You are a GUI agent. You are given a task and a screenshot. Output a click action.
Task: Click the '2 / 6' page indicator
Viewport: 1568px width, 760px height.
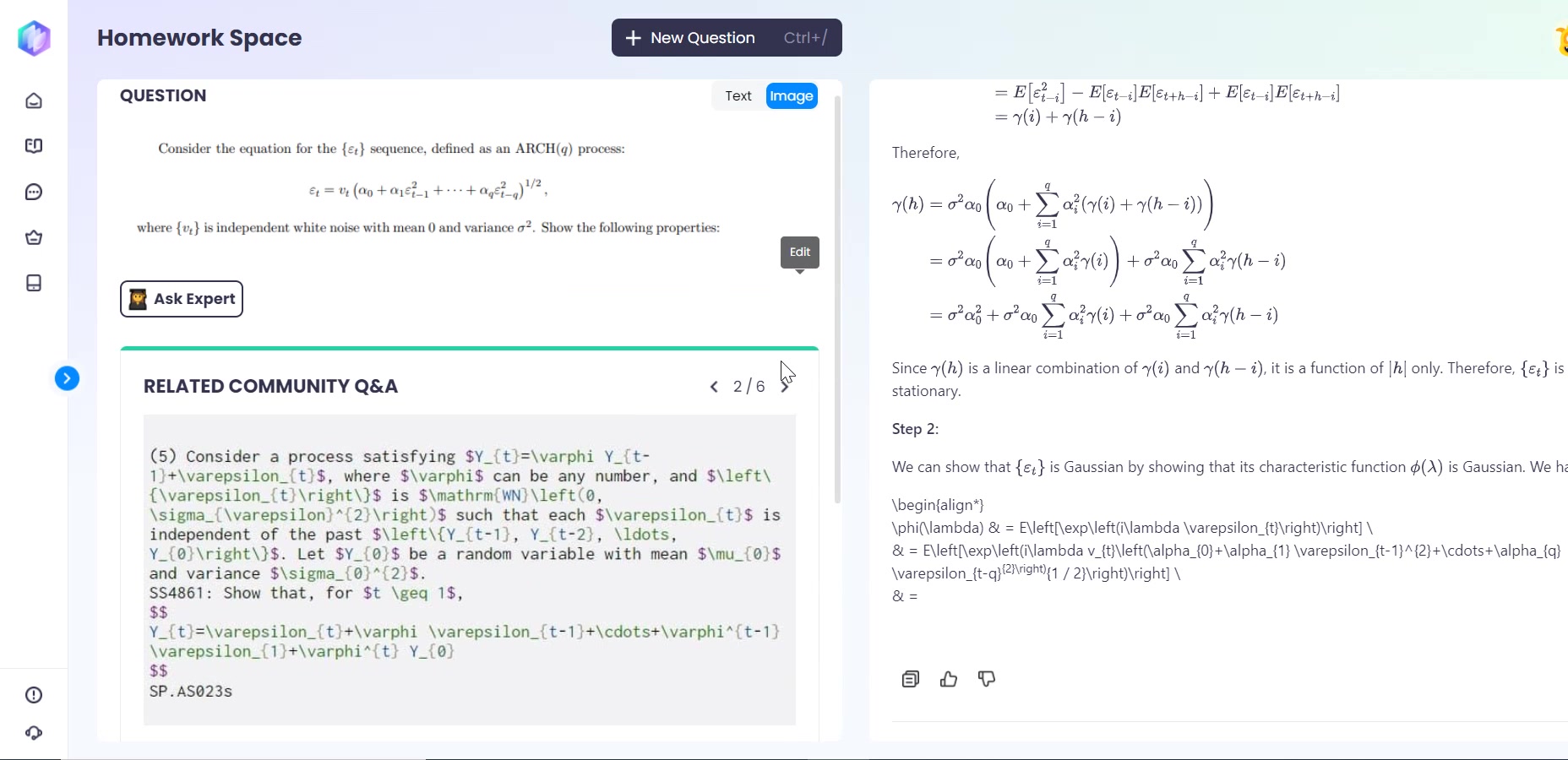(749, 387)
